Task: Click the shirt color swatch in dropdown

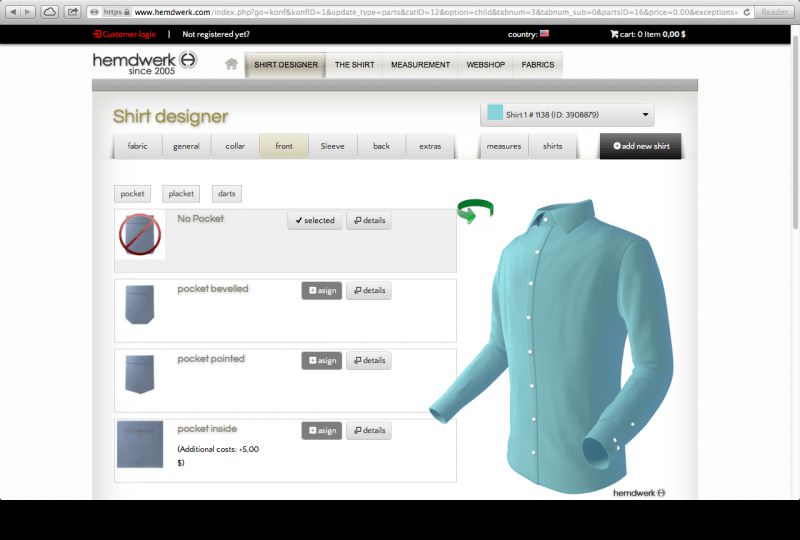Action: [x=495, y=113]
